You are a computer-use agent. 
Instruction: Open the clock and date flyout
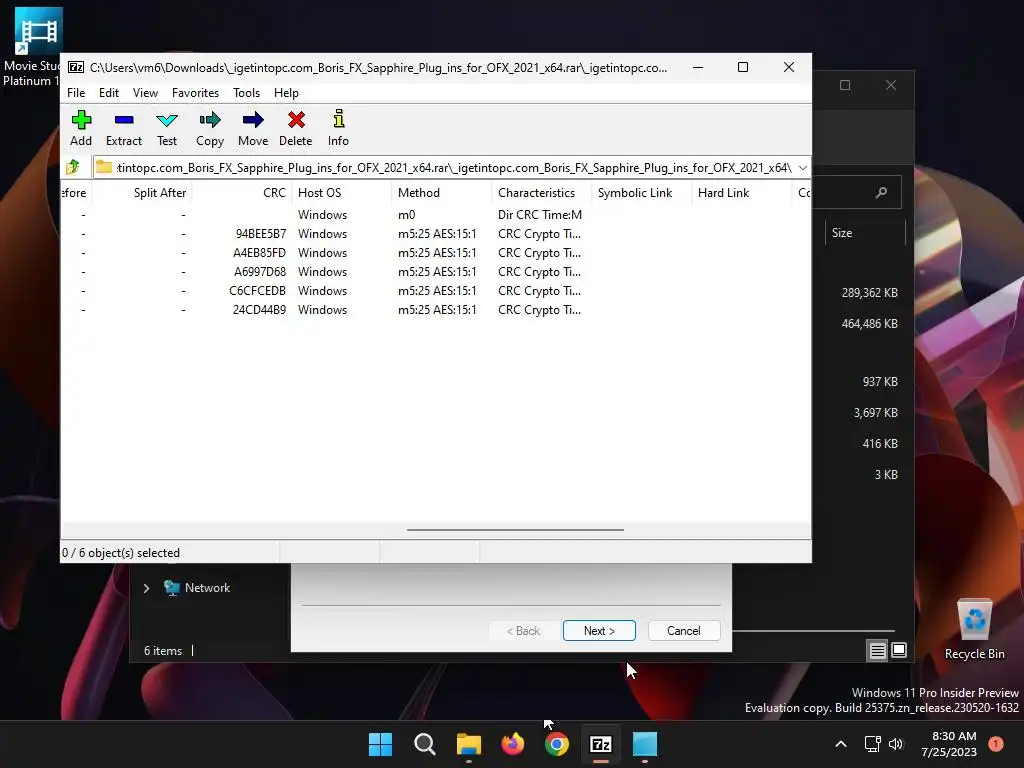(949, 744)
